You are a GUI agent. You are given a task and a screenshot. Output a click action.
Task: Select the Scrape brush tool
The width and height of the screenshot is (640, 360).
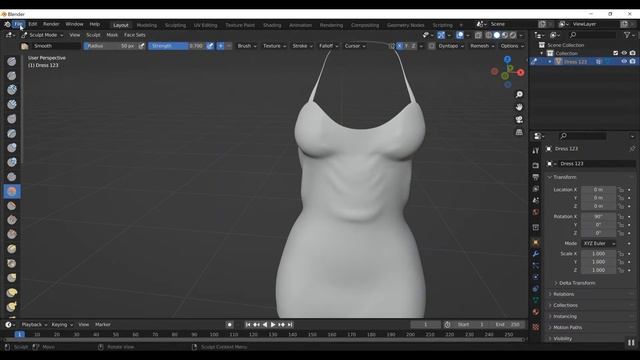click(12, 234)
